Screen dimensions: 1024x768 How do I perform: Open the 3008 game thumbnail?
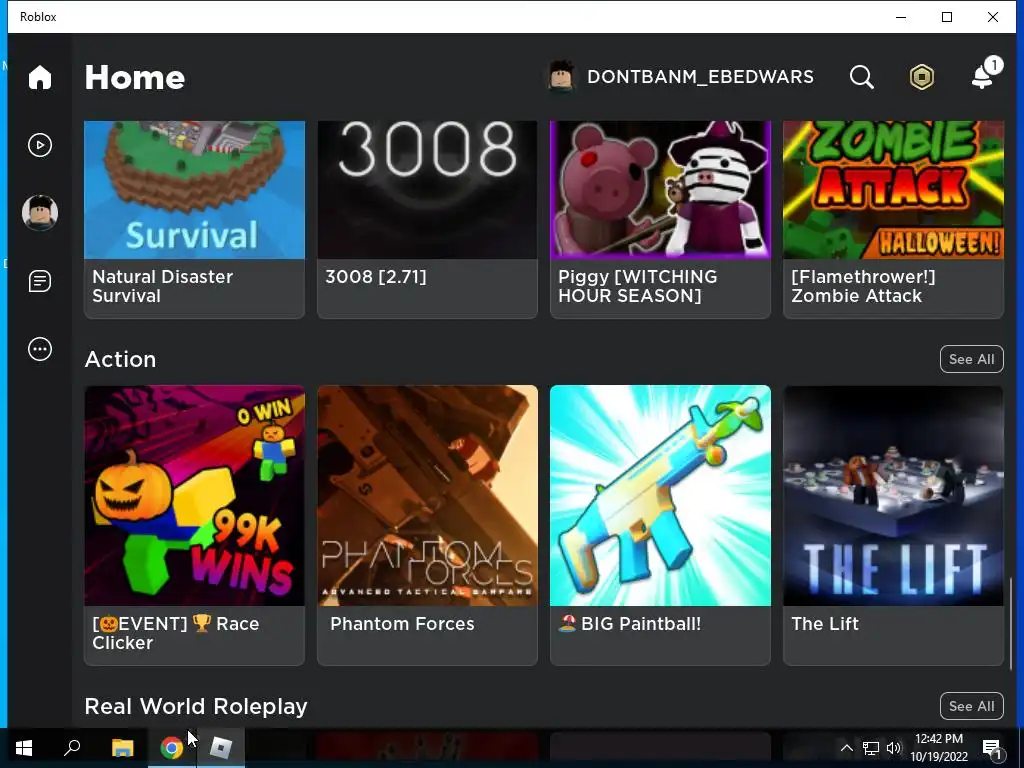pos(427,189)
